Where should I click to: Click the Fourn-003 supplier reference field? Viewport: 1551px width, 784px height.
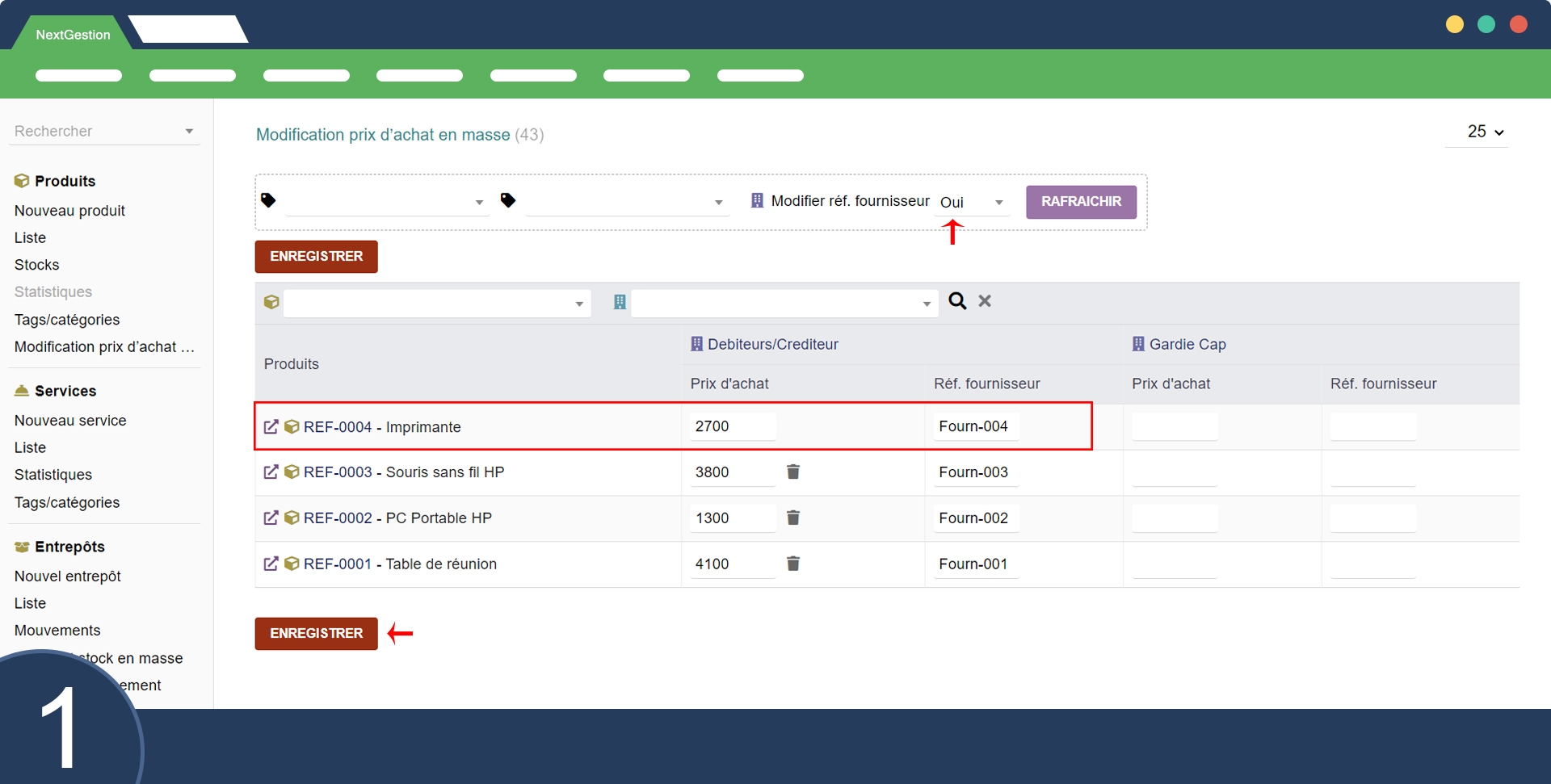(974, 472)
